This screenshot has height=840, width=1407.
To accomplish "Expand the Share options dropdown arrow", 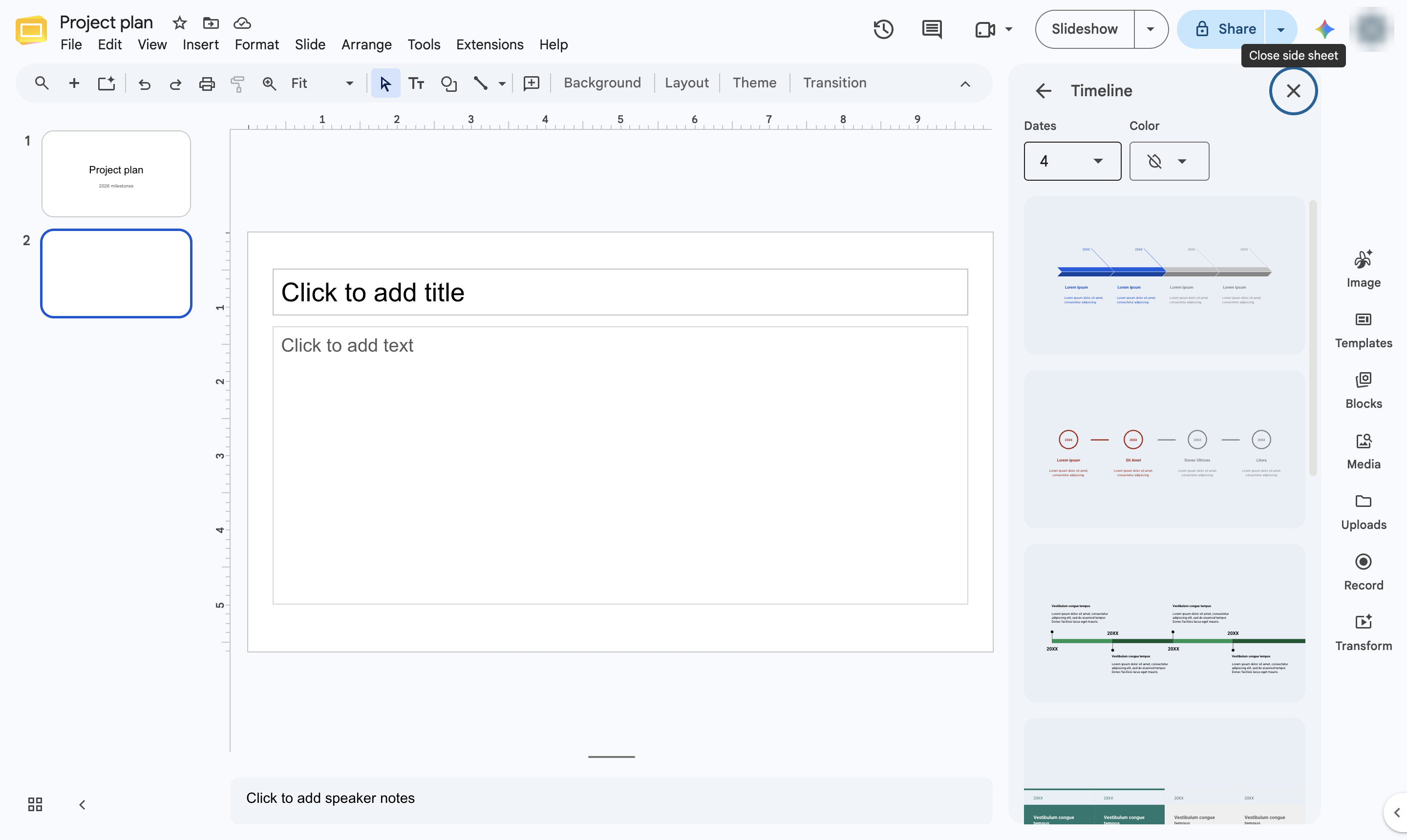I will tap(1281, 29).
